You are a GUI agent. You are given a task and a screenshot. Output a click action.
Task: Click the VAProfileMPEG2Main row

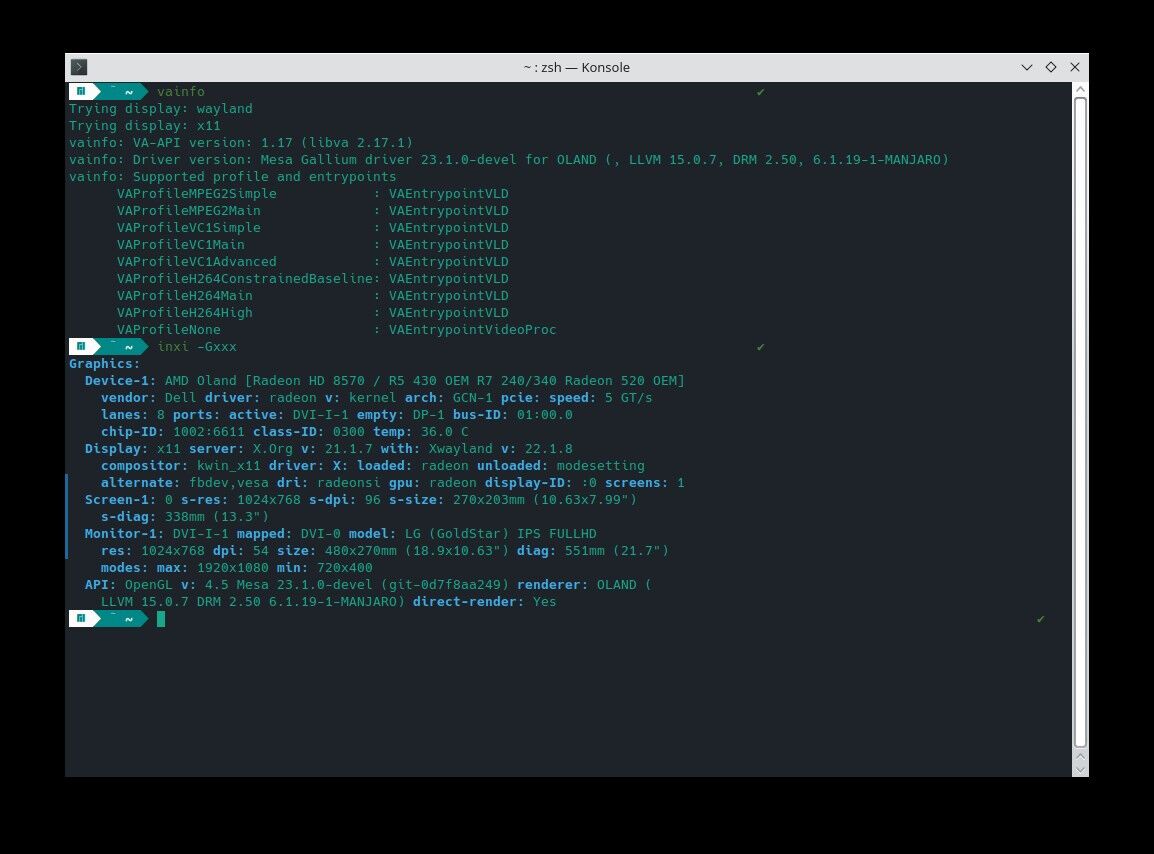click(313, 211)
